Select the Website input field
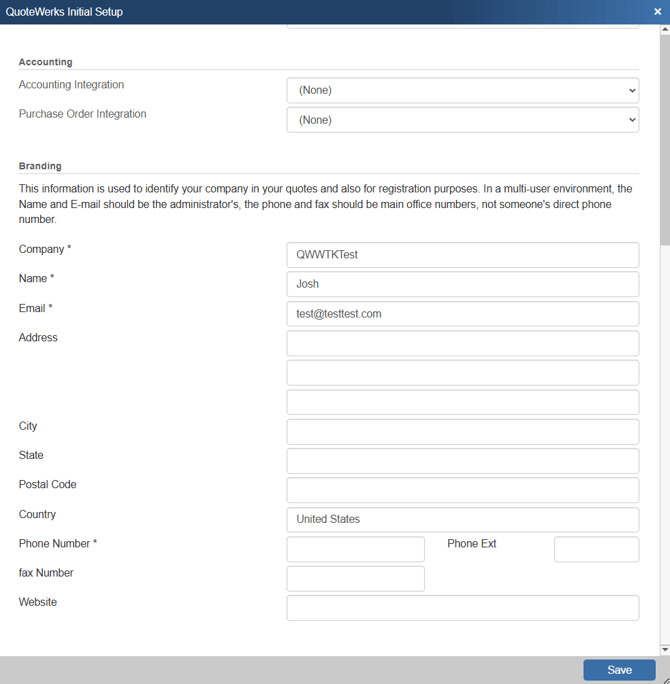 [462, 608]
